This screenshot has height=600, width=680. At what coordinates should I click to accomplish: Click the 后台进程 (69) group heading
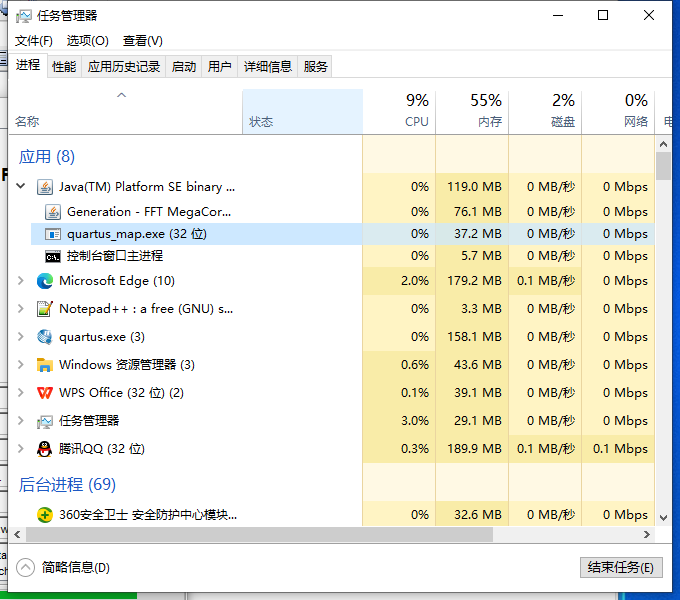coord(67,485)
